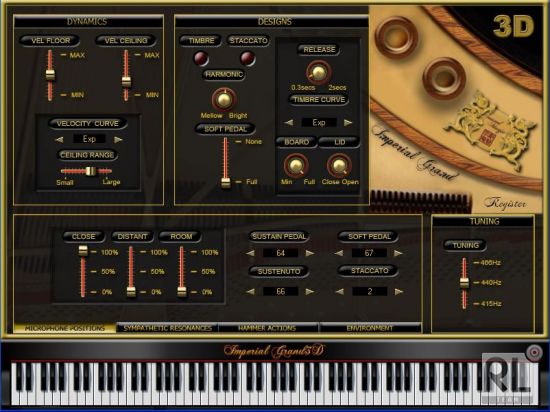This screenshot has width=550, height=412.
Task: Increase the Sustain Pedal value 64
Action: tap(310, 253)
